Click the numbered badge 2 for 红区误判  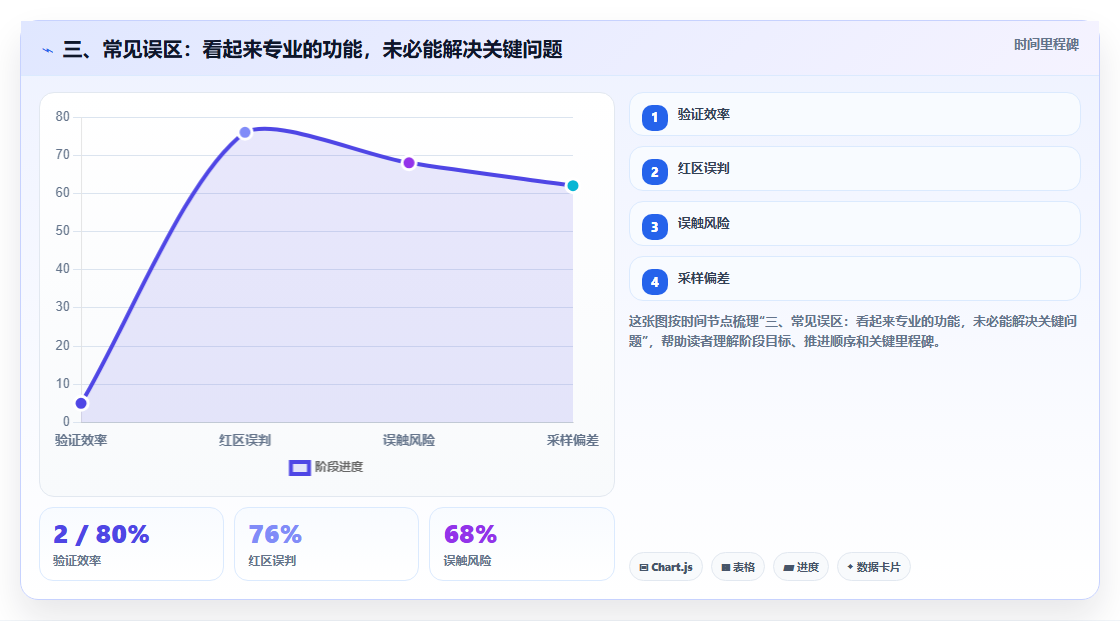[x=654, y=172]
